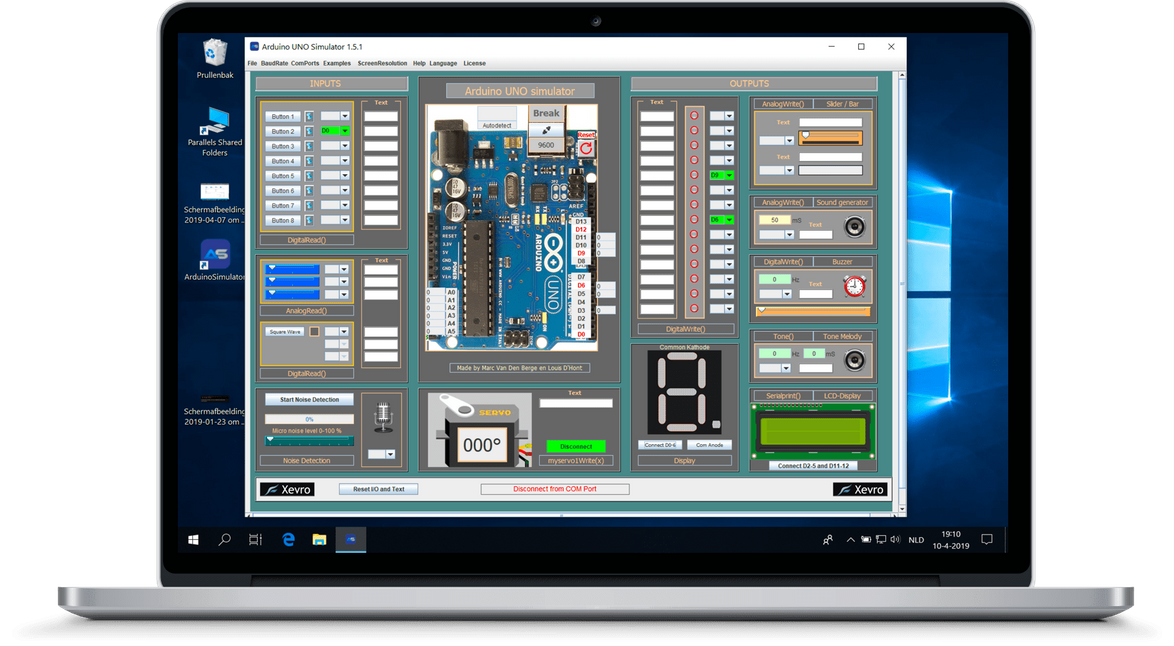Toggle the red LED beside the D9 output
The image size is (1174, 646).
coord(694,175)
